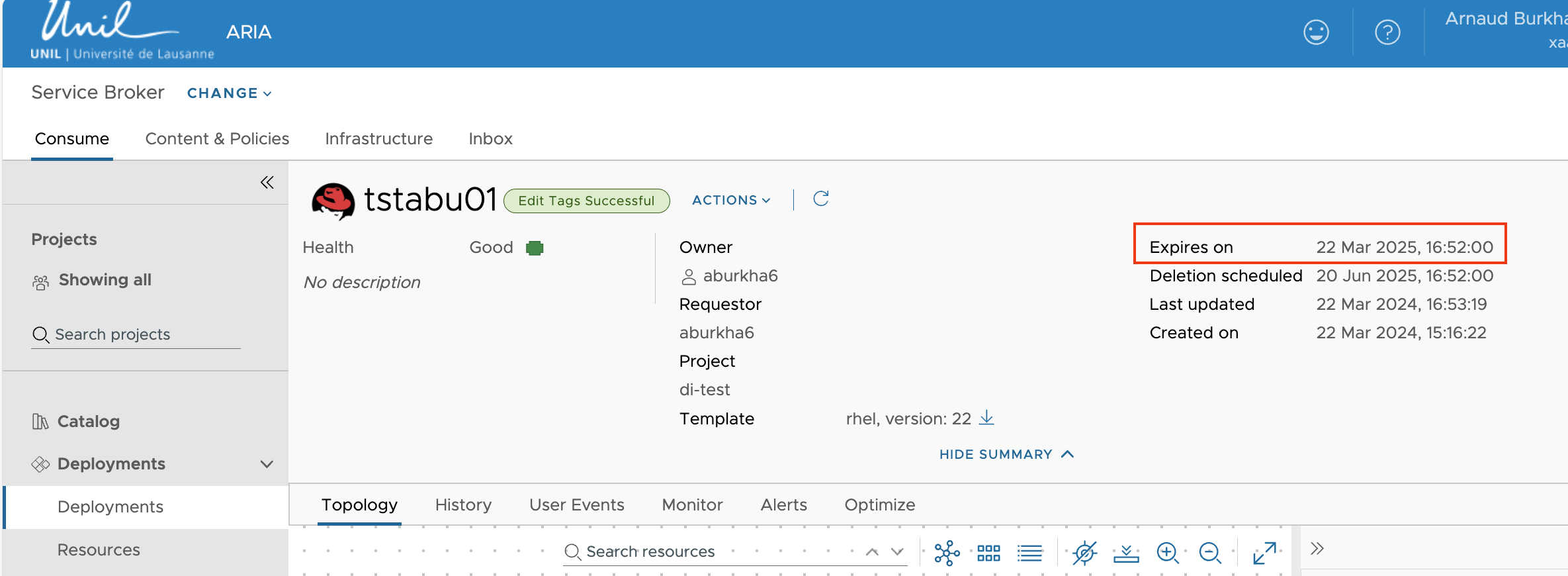Click the smiley feedback icon
The image size is (1568, 576).
(1316, 32)
